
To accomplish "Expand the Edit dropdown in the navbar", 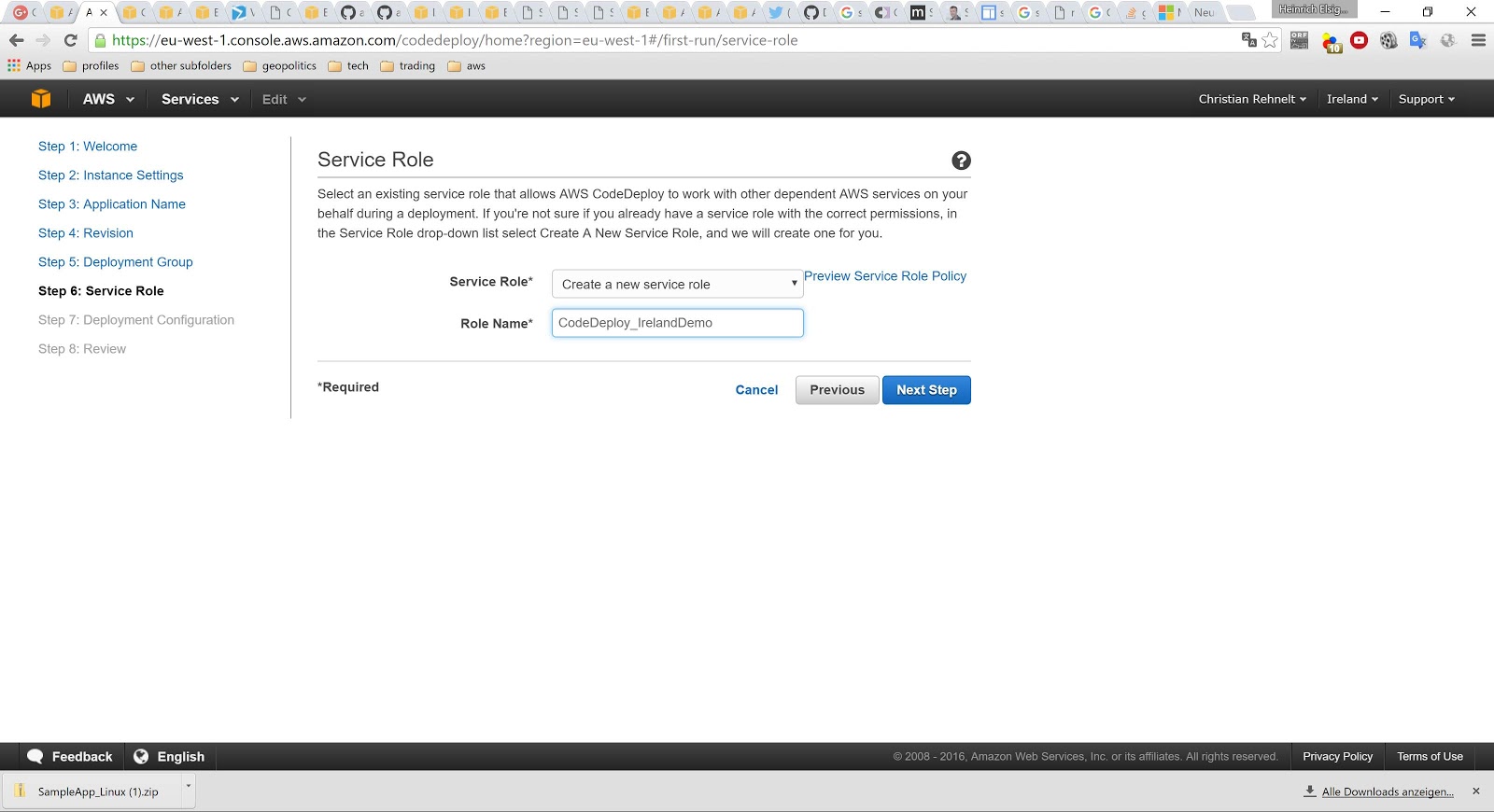I will coord(284,99).
